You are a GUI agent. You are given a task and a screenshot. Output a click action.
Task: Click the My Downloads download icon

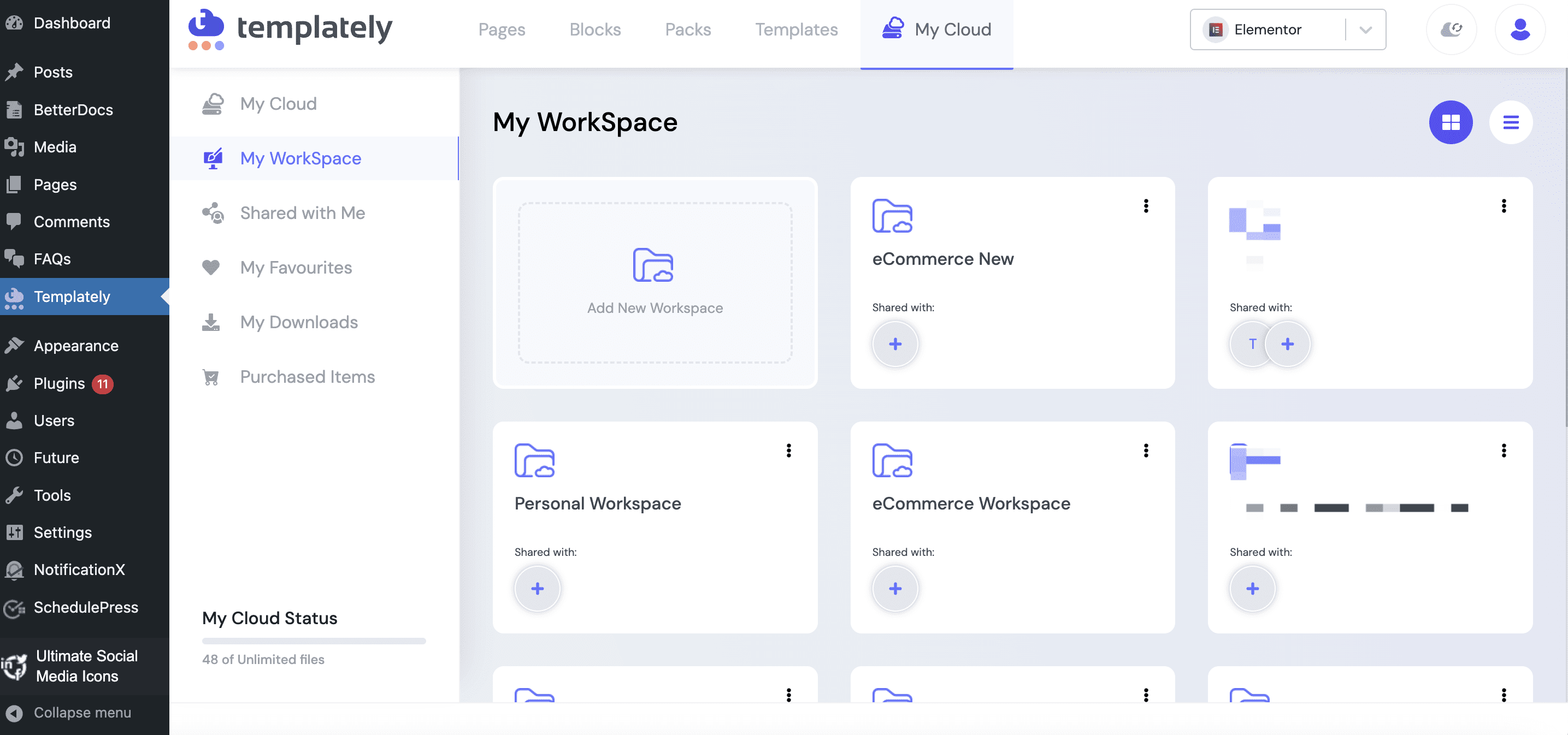[210, 322]
